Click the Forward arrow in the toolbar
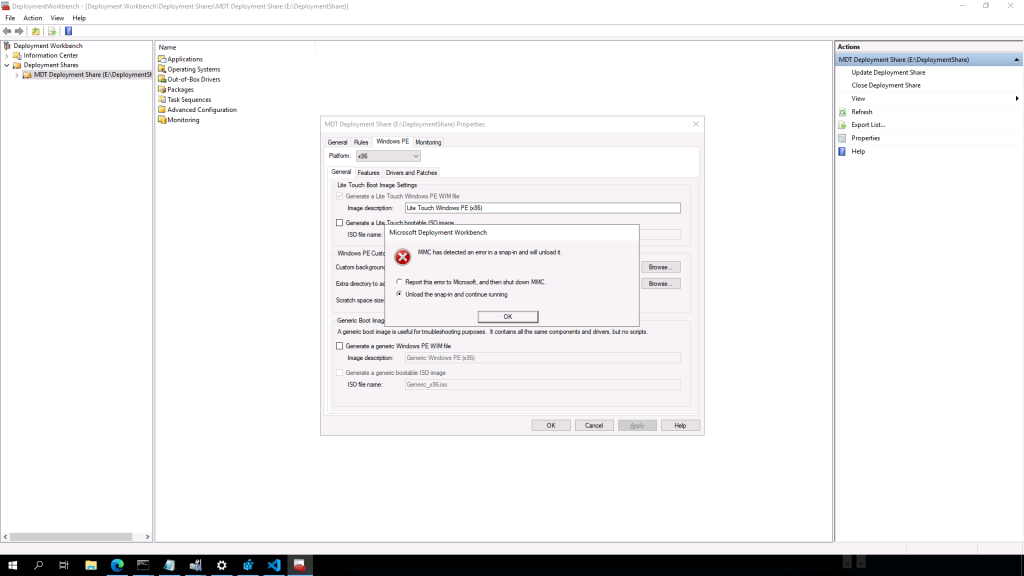The height and width of the screenshot is (576, 1024). click(x=20, y=31)
